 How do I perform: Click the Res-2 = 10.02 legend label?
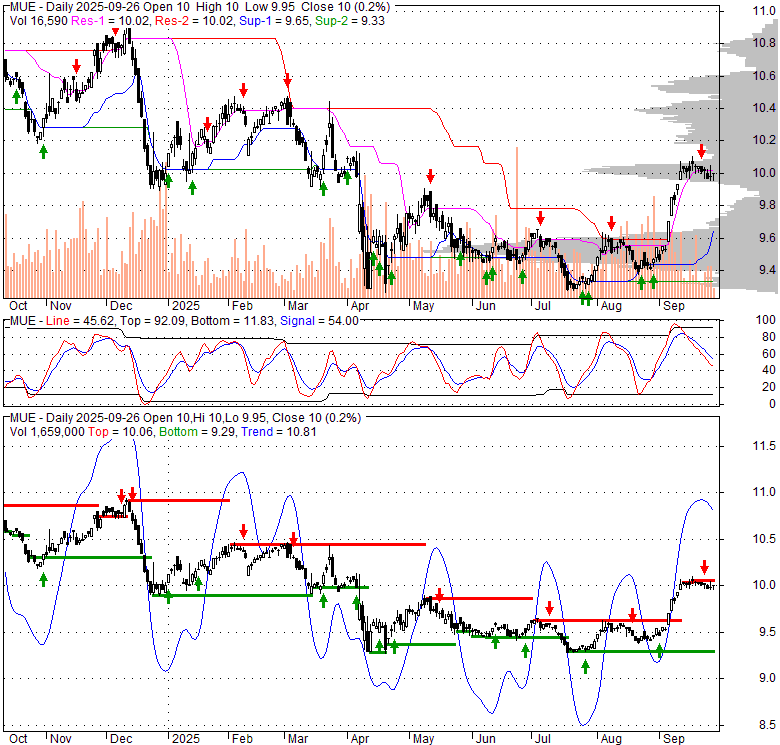point(195,20)
